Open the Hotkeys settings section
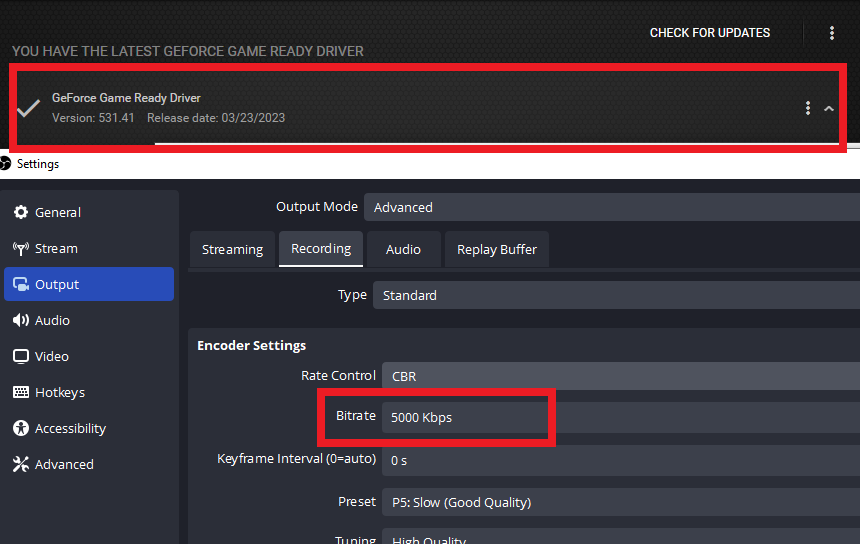862x544 pixels. click(x=89, y=392)
